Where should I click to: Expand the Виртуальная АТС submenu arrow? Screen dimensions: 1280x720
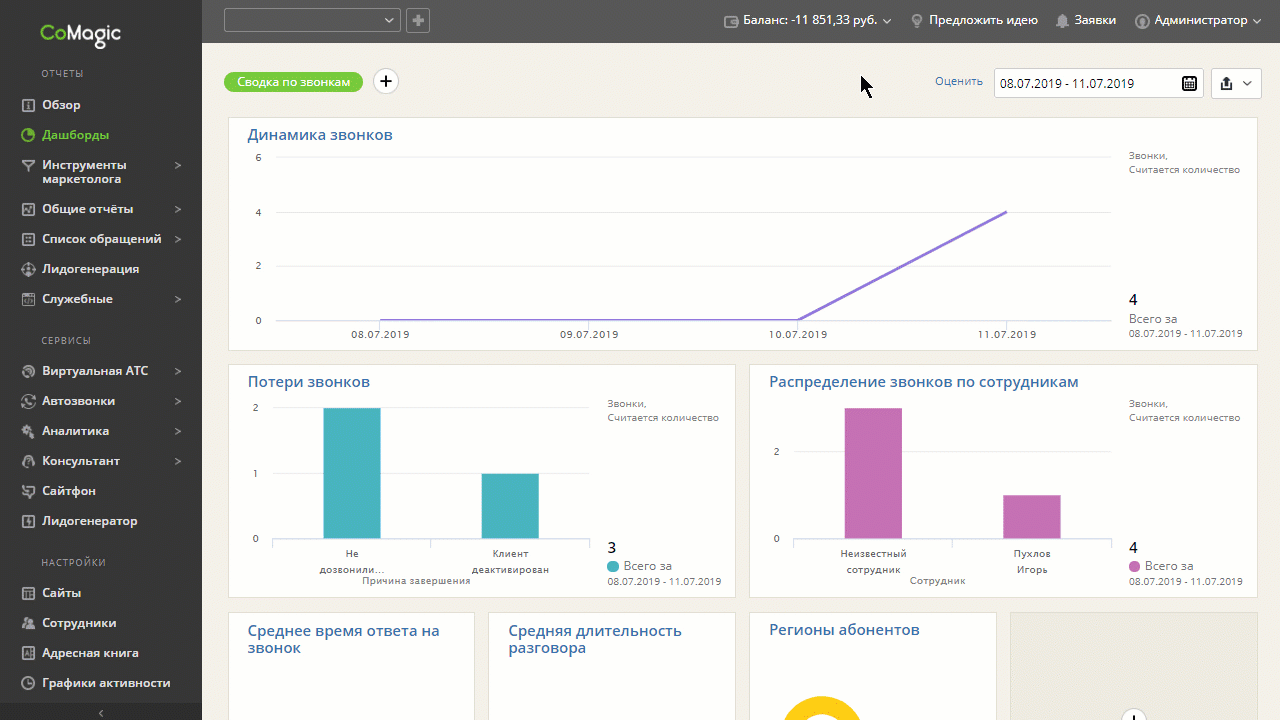178,371
